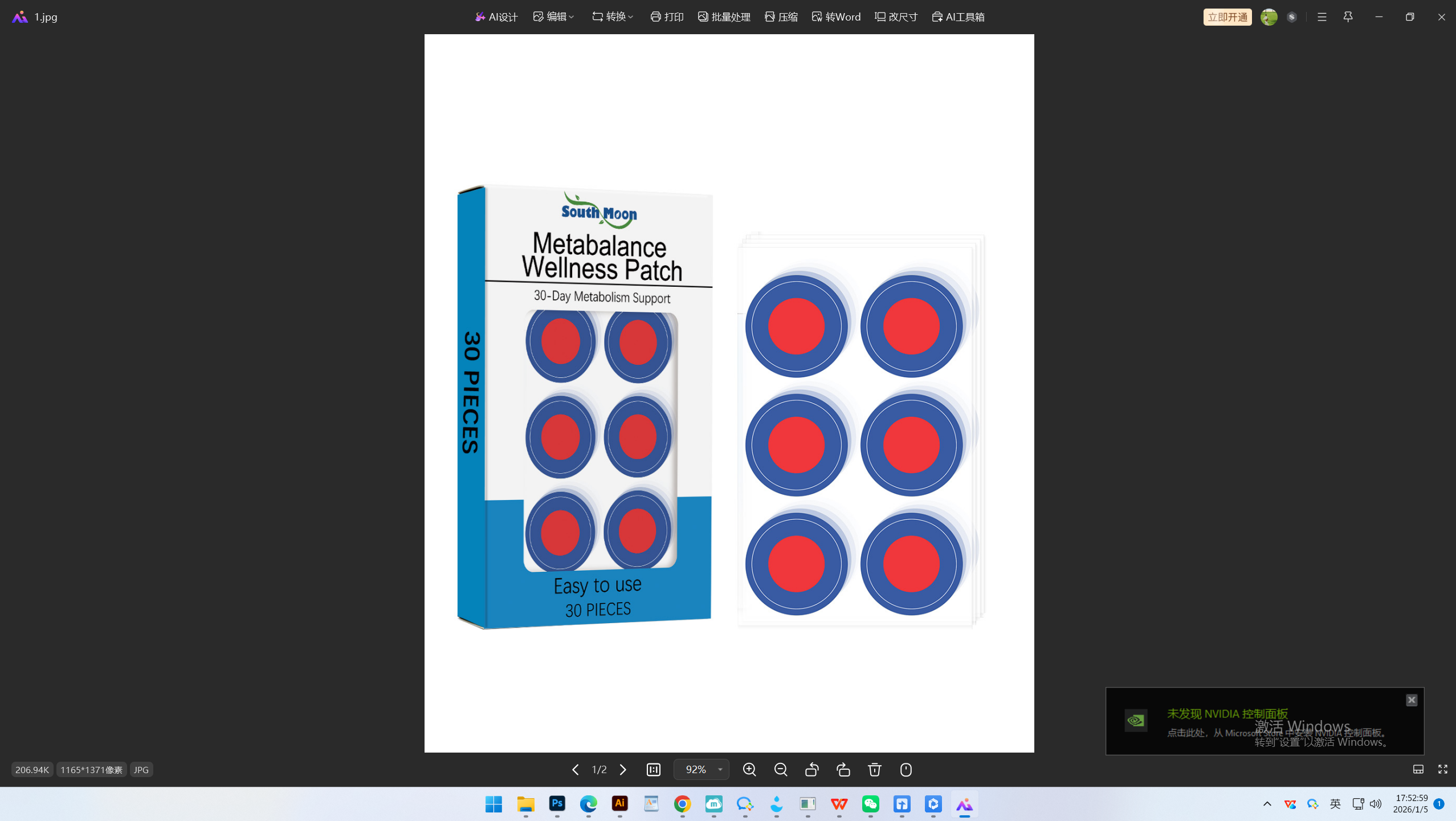This screenshot has width=1456, height=821.
Task: Go to the previous image
Action: point(576,770)
